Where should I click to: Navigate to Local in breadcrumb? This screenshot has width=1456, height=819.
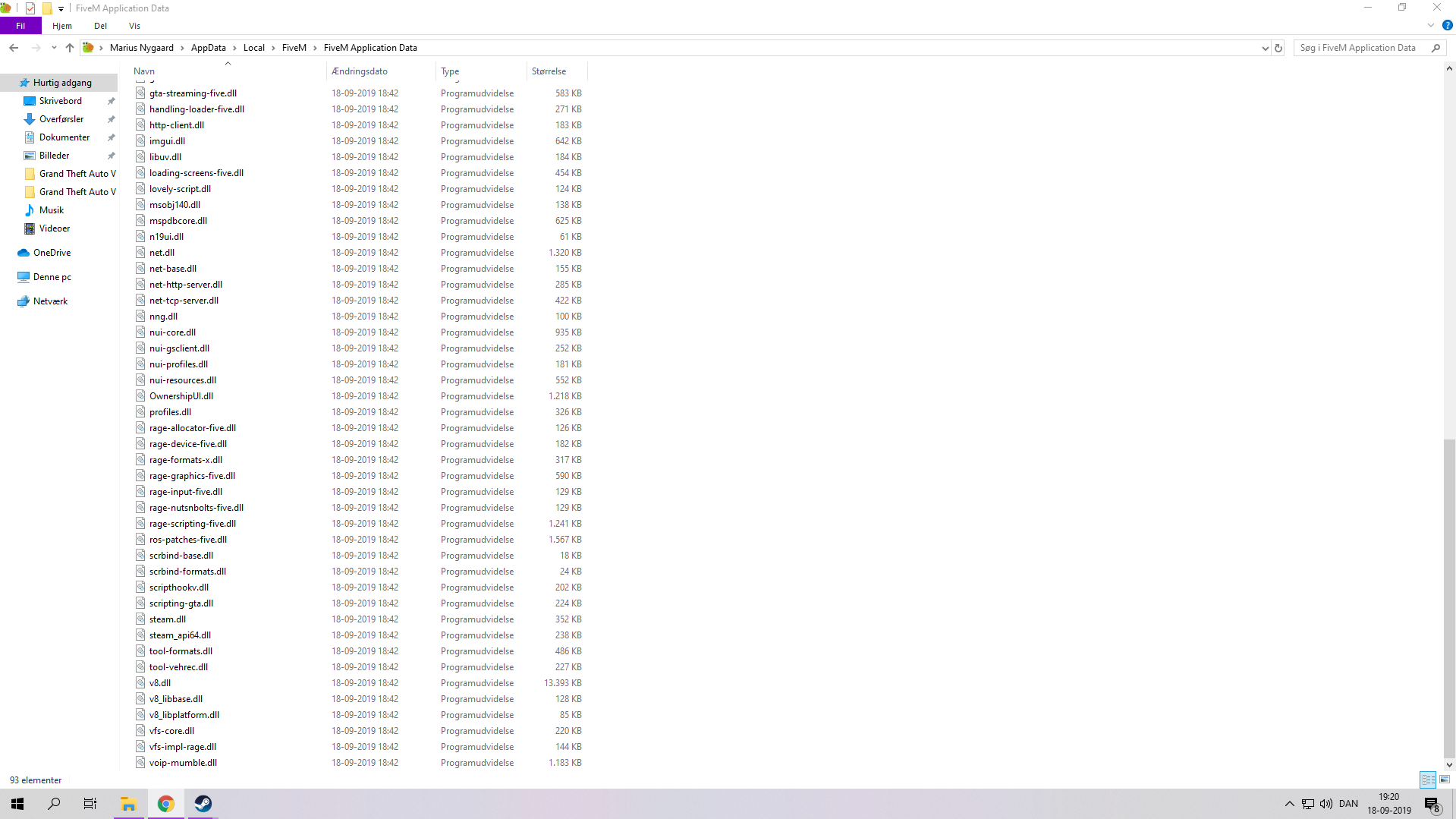tap(254, 48)
